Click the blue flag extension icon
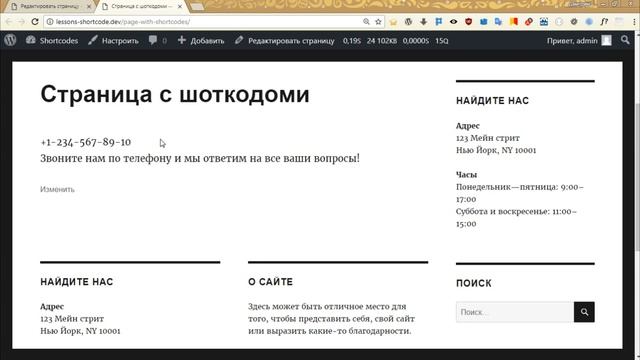This screenshot has width=640, height=360. (x=438, y=22)
